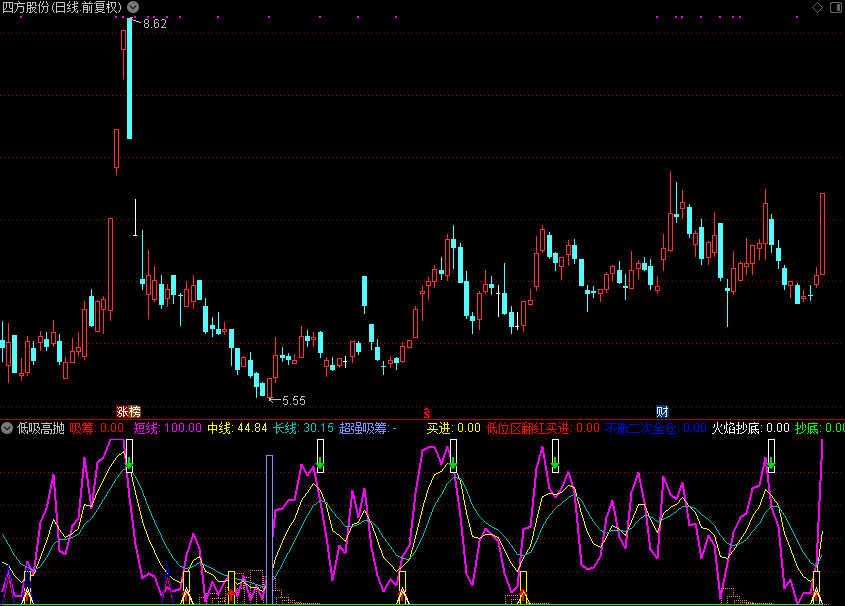This screenshot has height=606, width=845.
Task: Open the blue 财 financial marker
Action: pos(662,412)
